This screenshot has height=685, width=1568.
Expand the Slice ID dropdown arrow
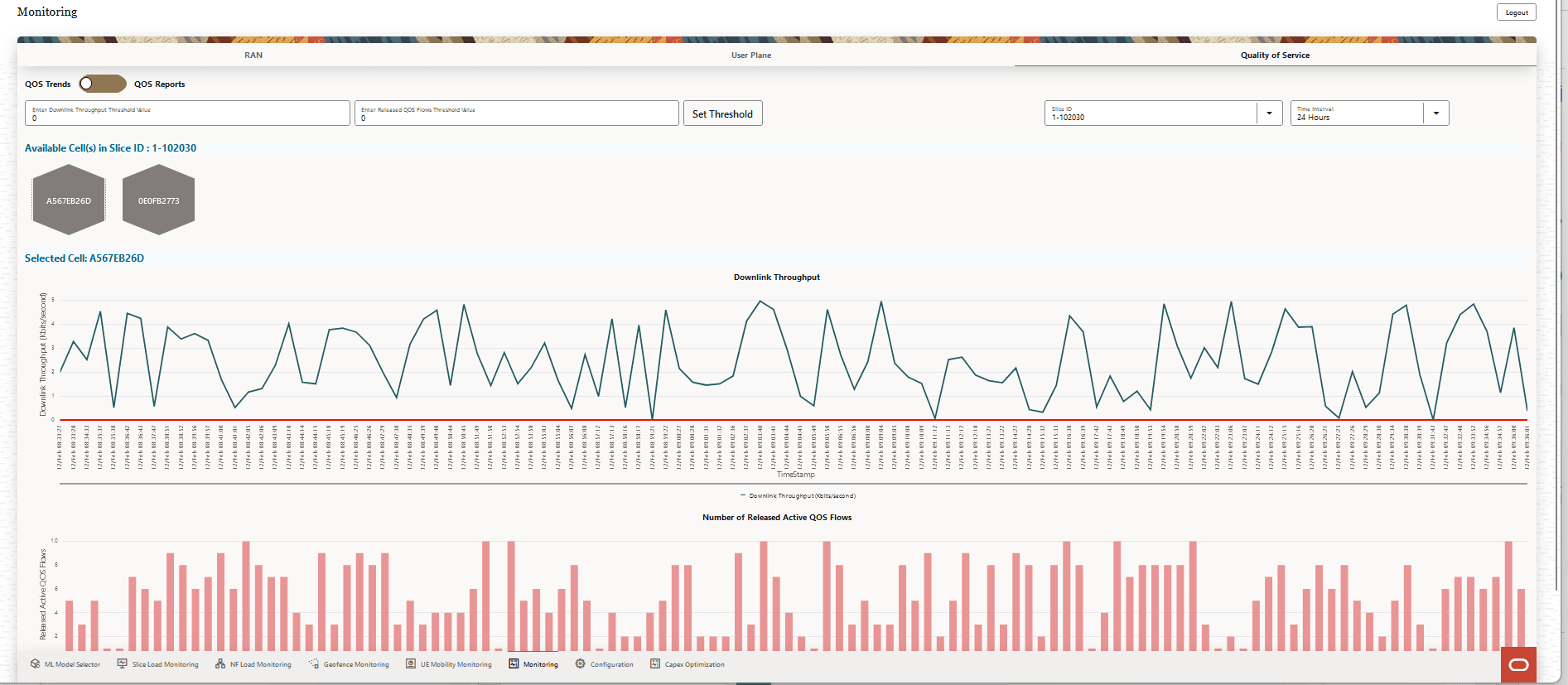click(x=1269, y=113)
